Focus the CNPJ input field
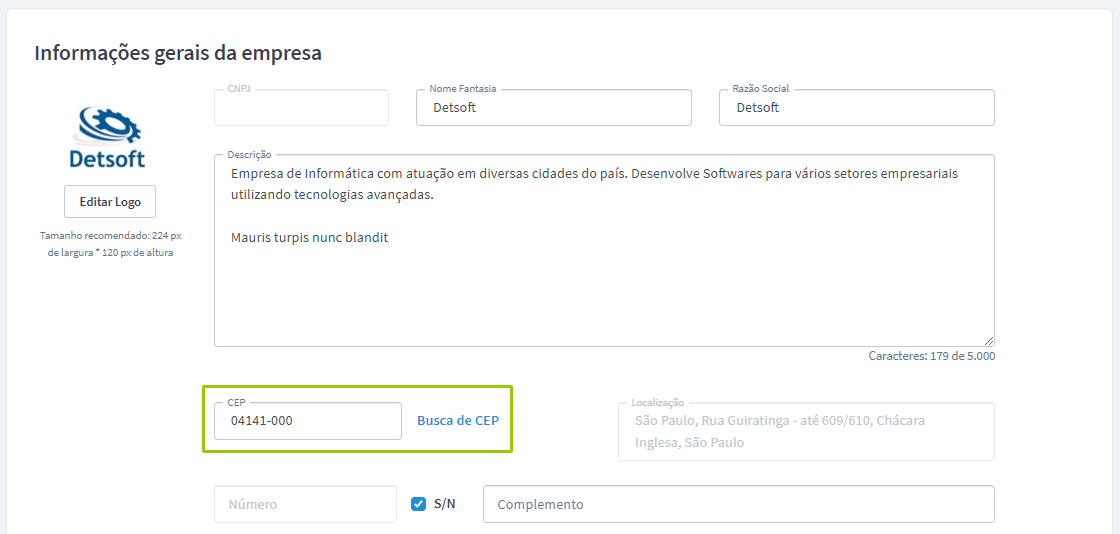This screenshot has height=534, width=1120. (301, 108)
